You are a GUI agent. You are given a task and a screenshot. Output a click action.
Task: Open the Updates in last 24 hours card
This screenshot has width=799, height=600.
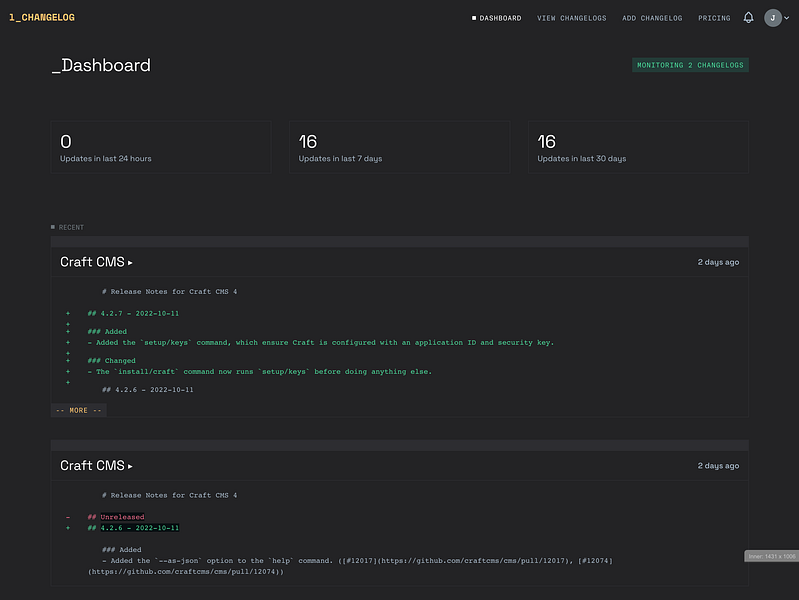[161, 147]
